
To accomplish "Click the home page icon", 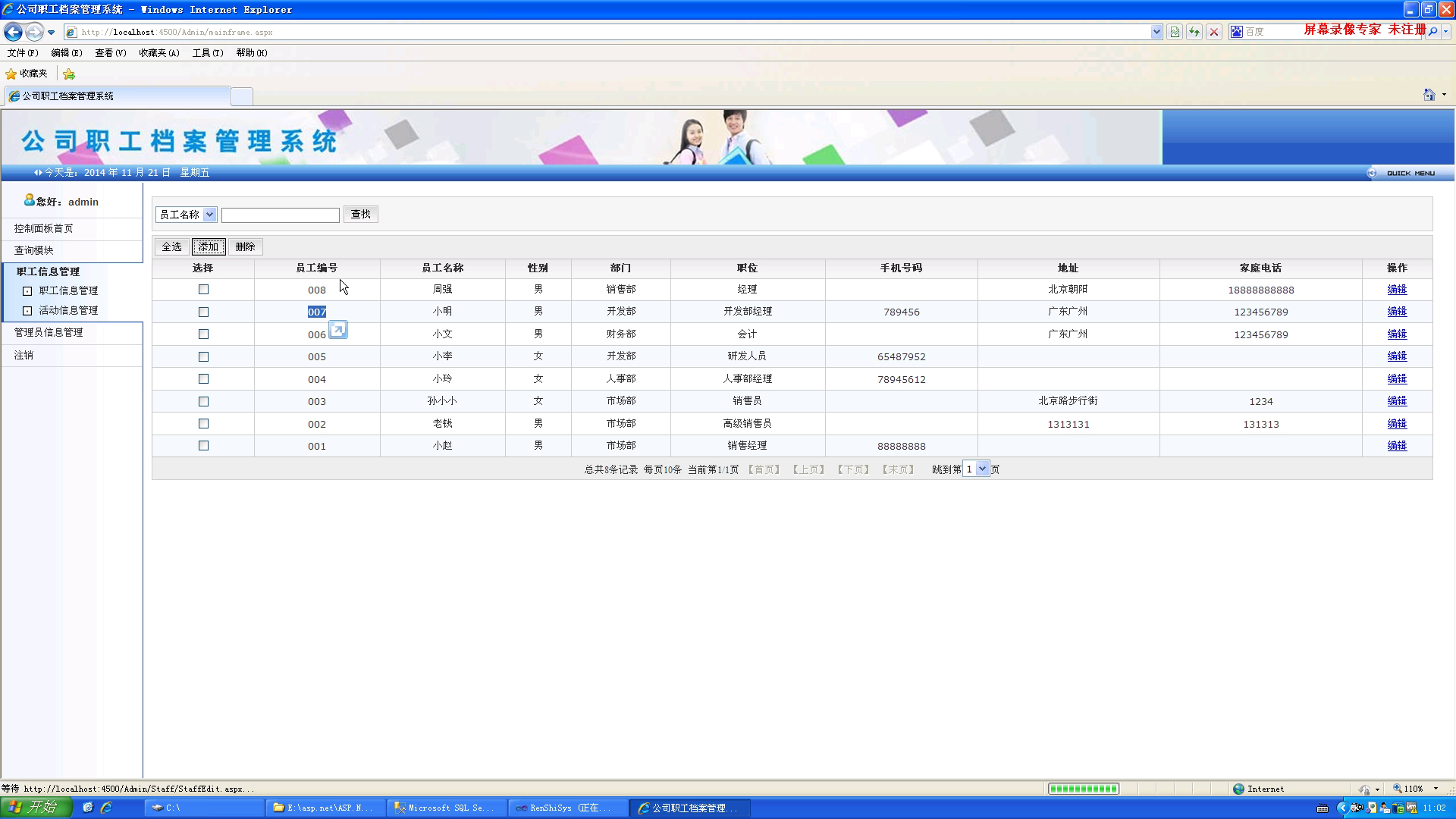I will (1429, 95).
